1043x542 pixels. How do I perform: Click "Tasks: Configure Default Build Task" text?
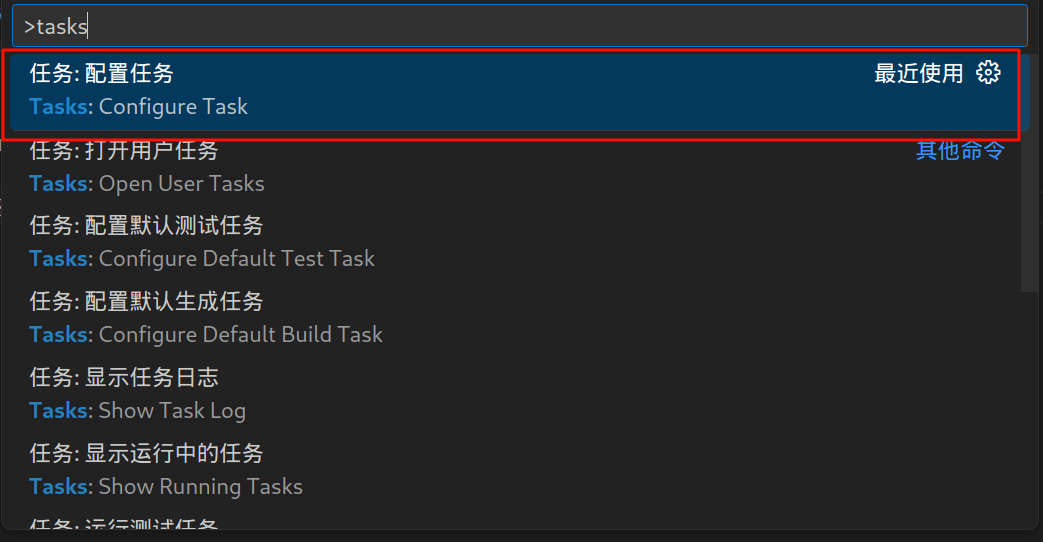click(206, 335)
